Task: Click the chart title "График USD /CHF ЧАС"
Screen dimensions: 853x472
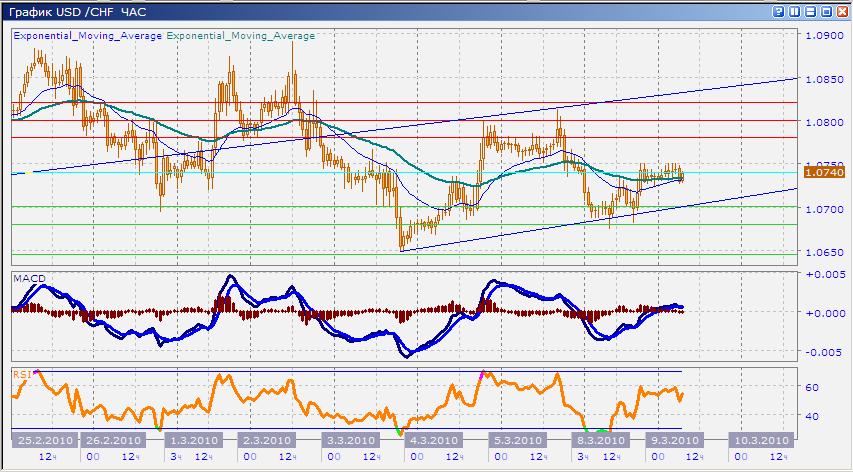Action: (x=78, y=11)
